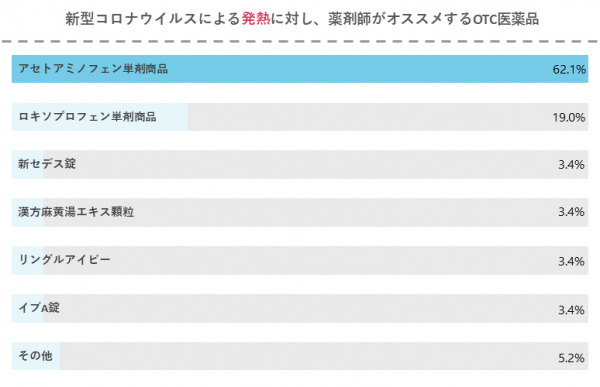This screenshot has width=600, height=387.
Task: Click the 3.4% value beside イブA錠
Action: pyautogui.click(x=571, y=310)
